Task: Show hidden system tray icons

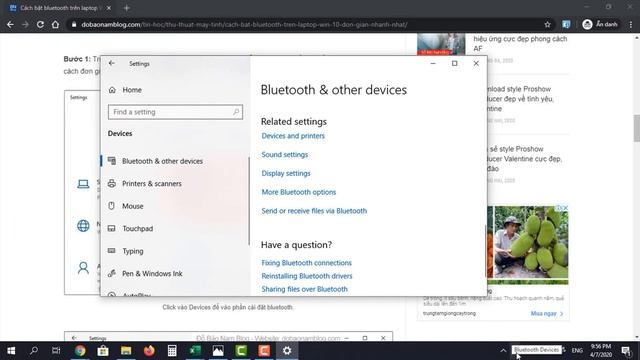Action: (x=503, y=350)
